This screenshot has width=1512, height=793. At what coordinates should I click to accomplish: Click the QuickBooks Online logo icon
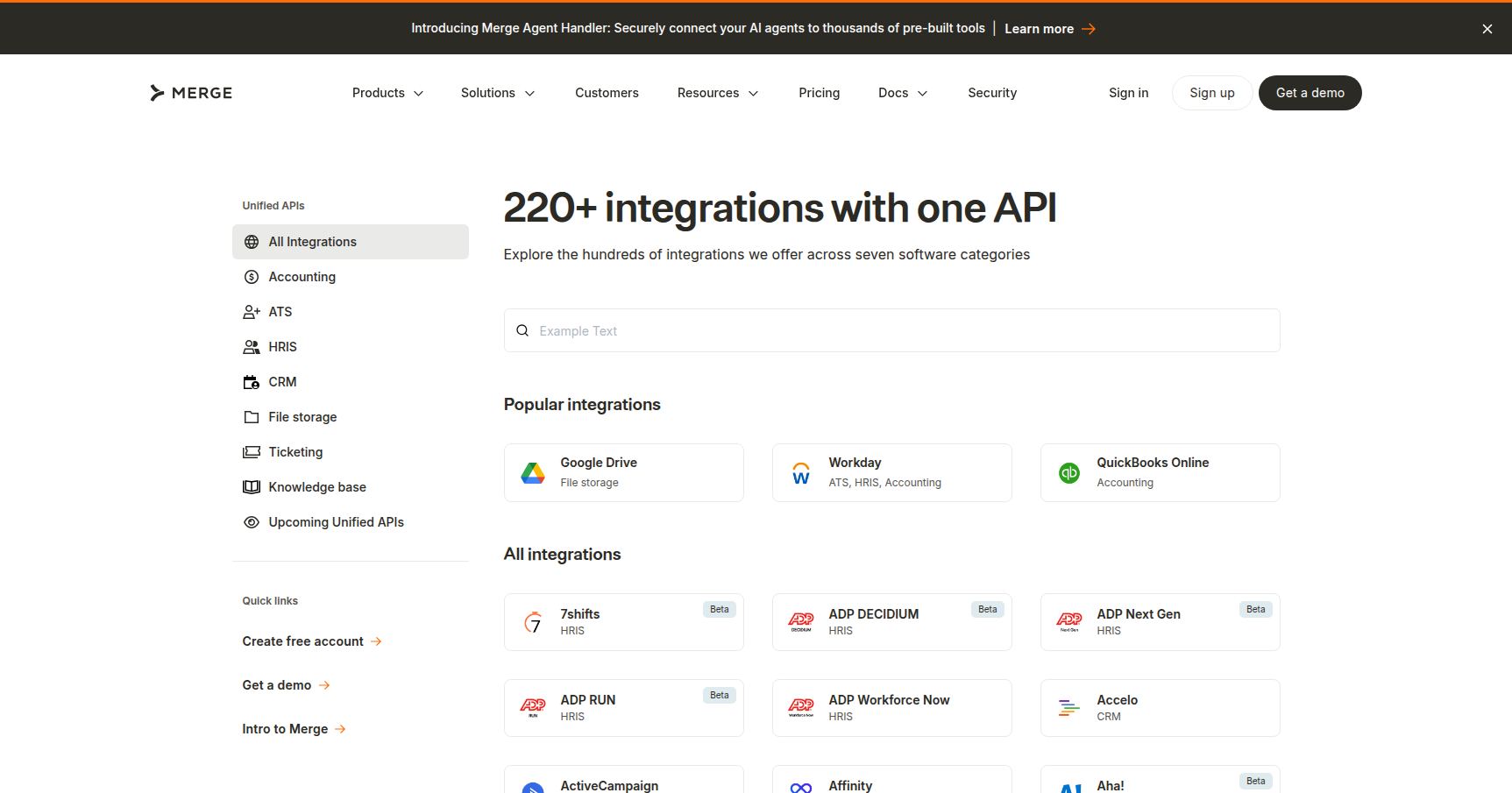[1069, 473]
